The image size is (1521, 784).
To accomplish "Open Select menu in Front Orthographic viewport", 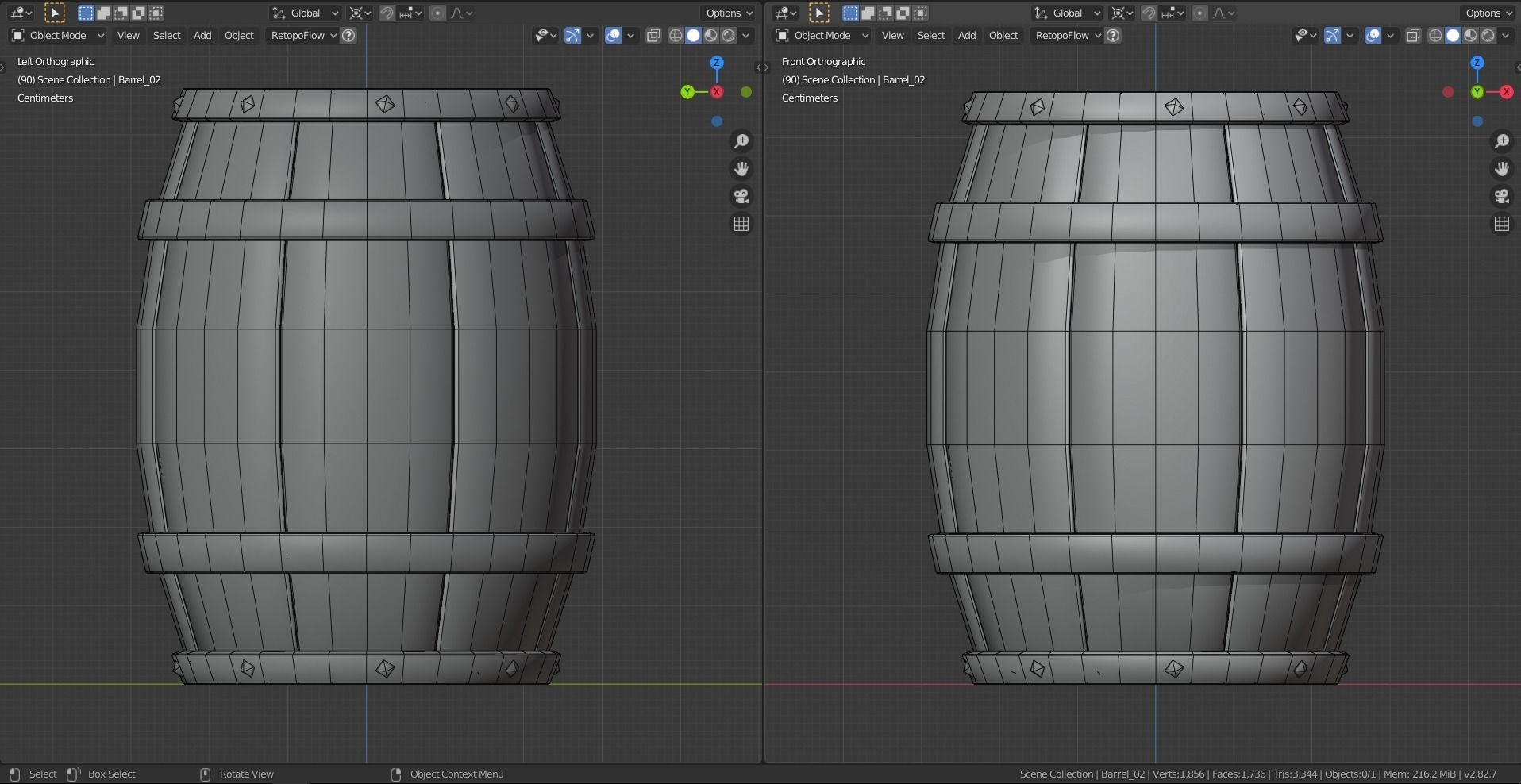I will click(931, 35).
